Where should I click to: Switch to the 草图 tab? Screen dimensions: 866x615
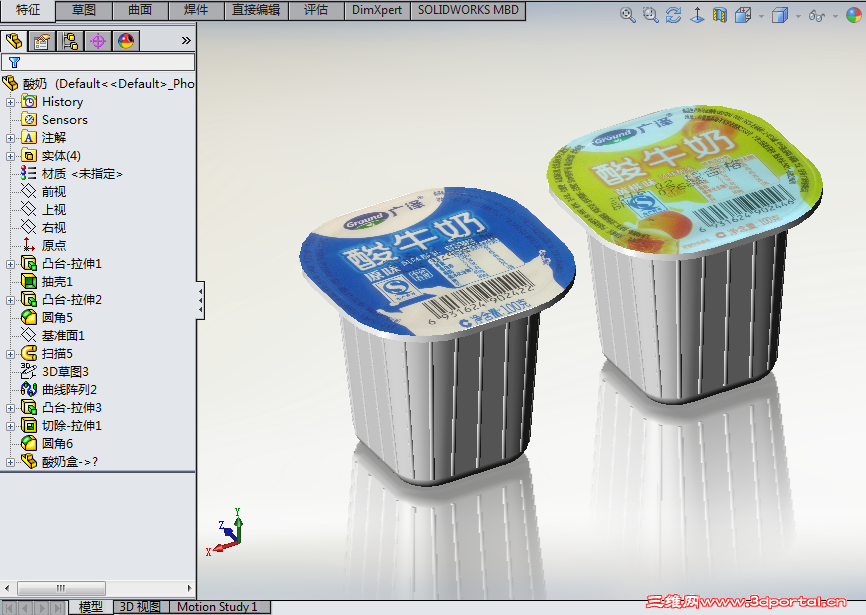[x=84, y=10]
